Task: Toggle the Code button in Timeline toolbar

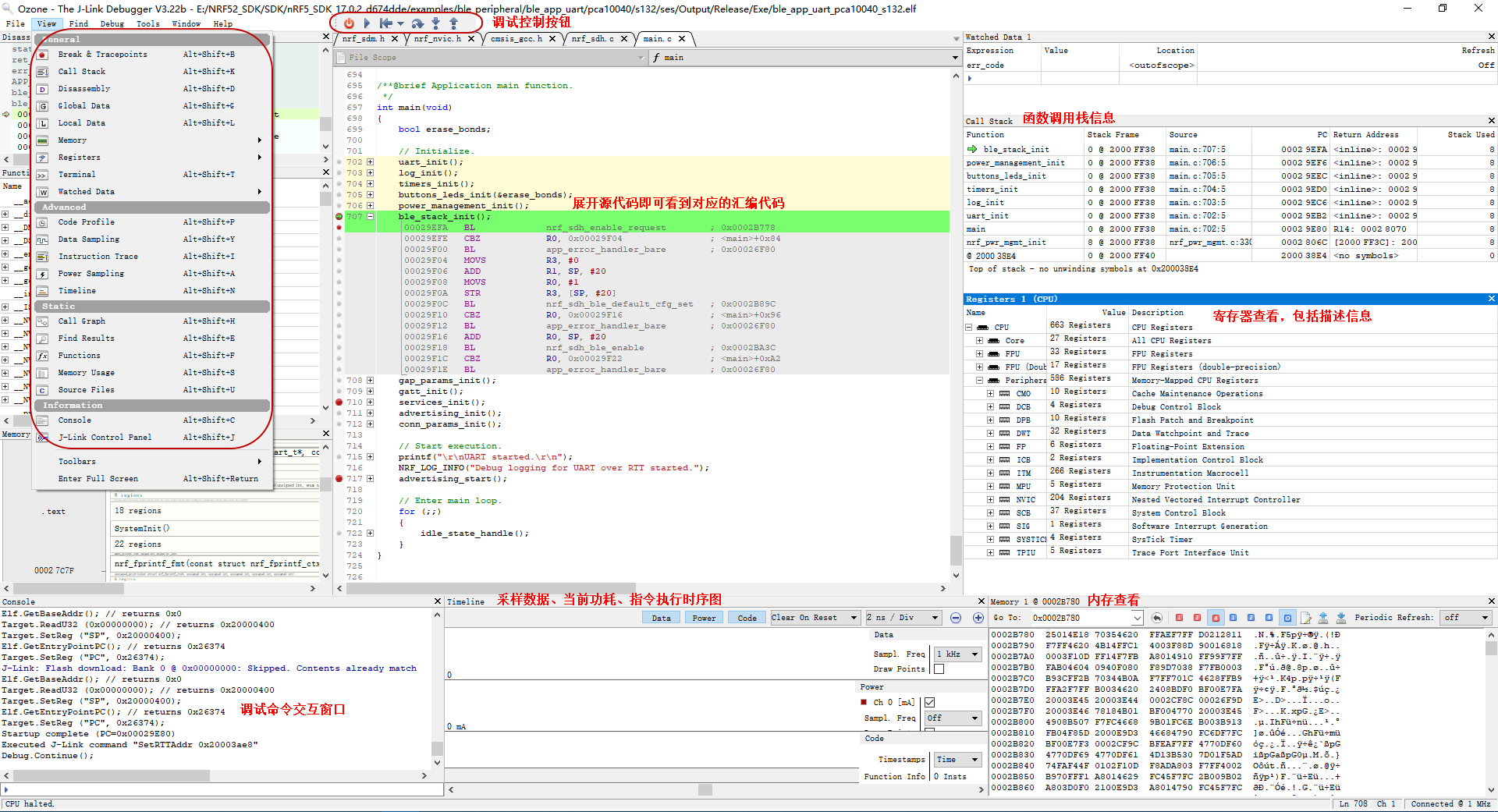Action: [x=747, y=618]
